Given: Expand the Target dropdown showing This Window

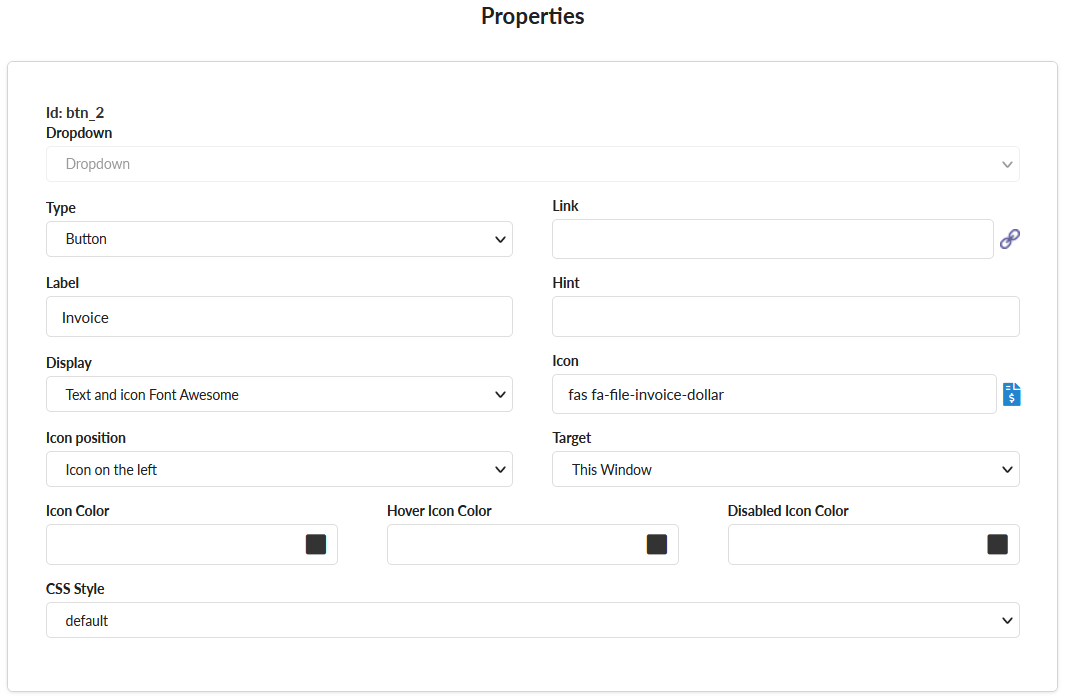Looking at the screenshot, I should 785,469.
